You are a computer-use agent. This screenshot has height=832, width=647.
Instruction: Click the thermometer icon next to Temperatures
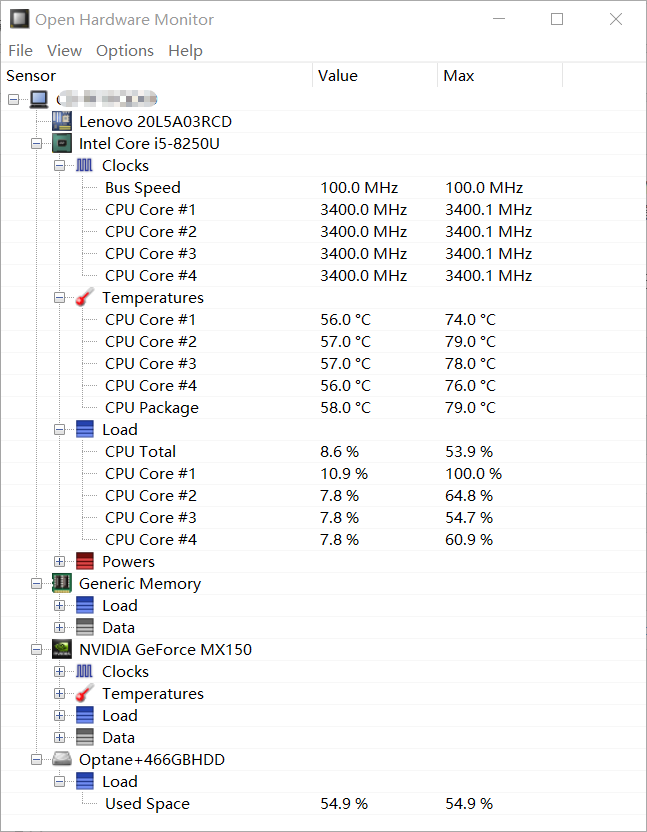tap(86, 297)
